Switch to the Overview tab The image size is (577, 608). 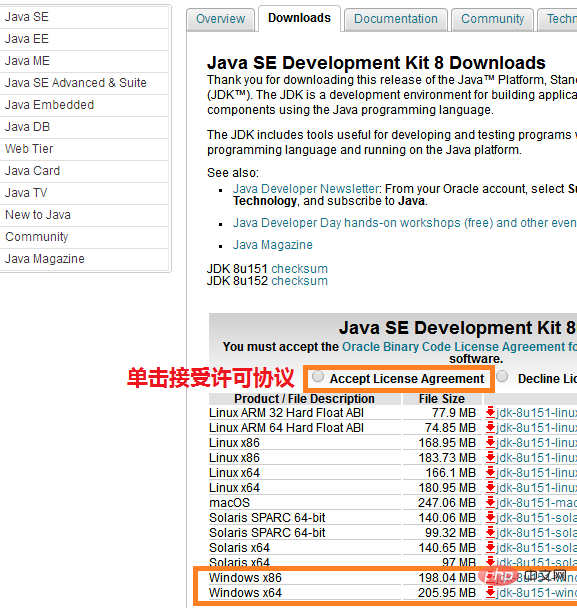(x=220, y=19)
